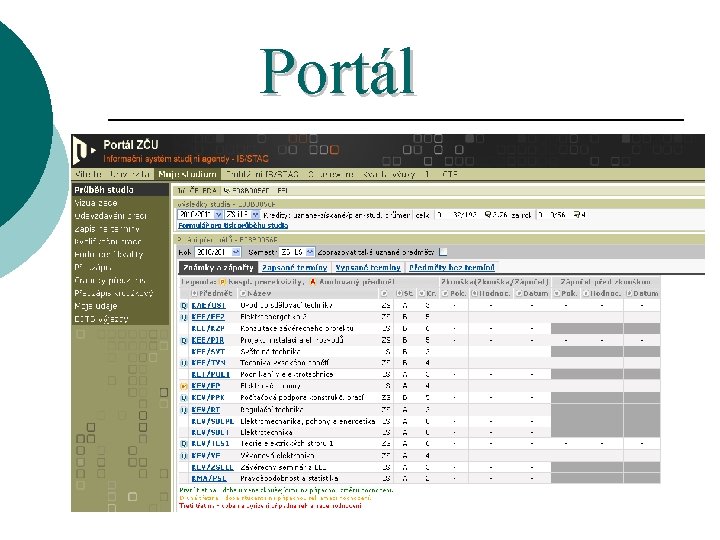Image resolution: width=720 pixels, height=540 pixels.
Task: Open KEV/ZSEEE course link
Action: pyautogui.click(x=213, y=467)
